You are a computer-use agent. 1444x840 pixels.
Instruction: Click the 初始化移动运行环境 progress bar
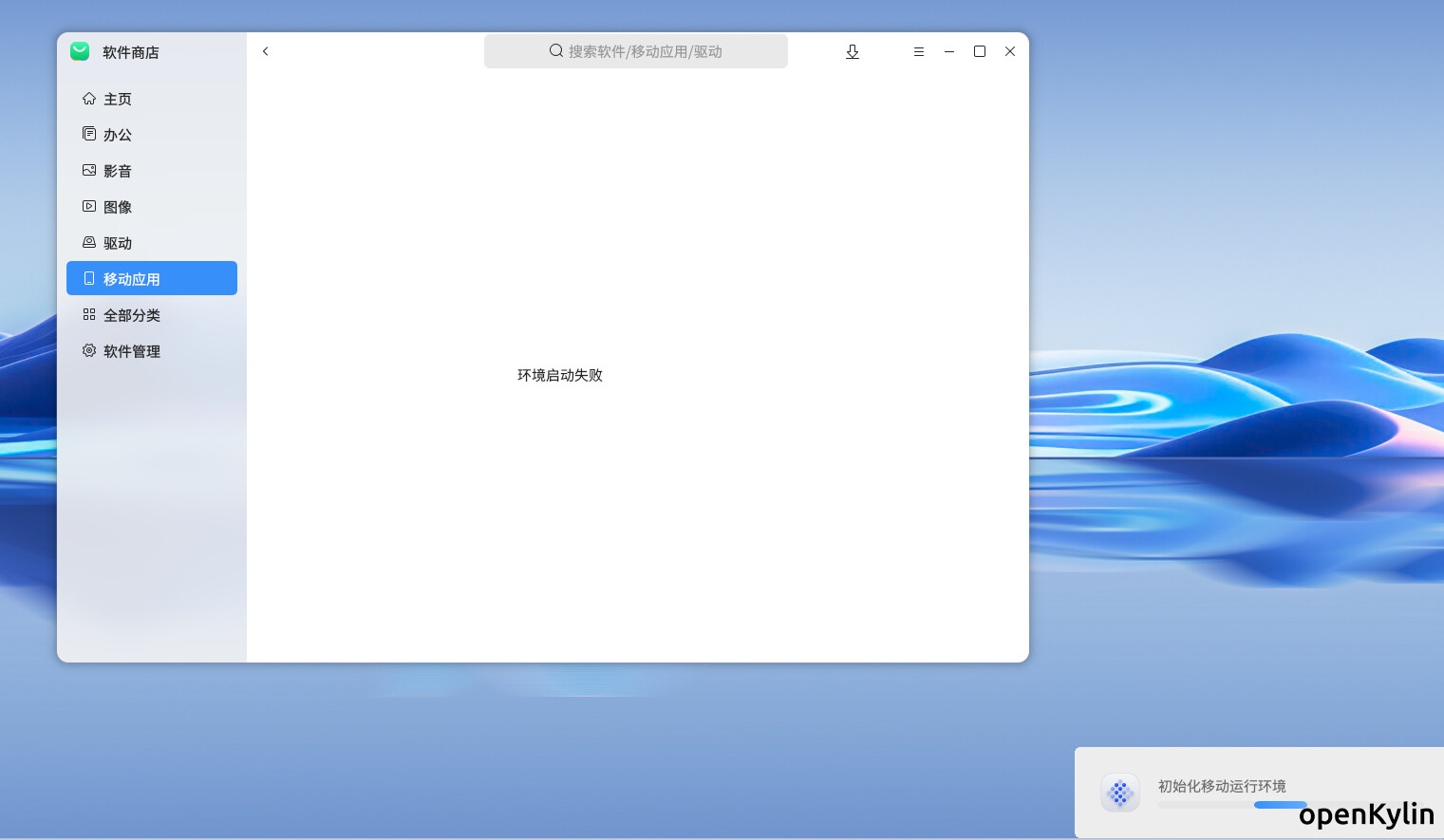(x=1231, y=805)
